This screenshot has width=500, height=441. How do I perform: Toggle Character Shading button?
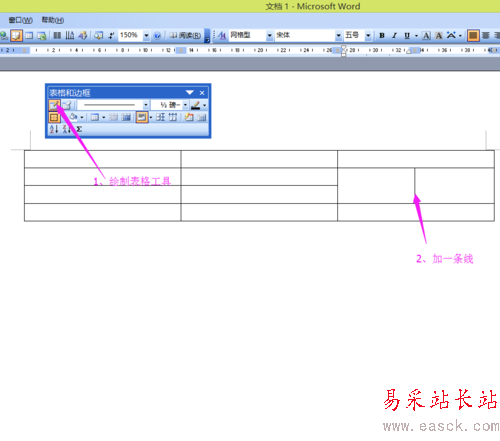[x=439, y=35]
